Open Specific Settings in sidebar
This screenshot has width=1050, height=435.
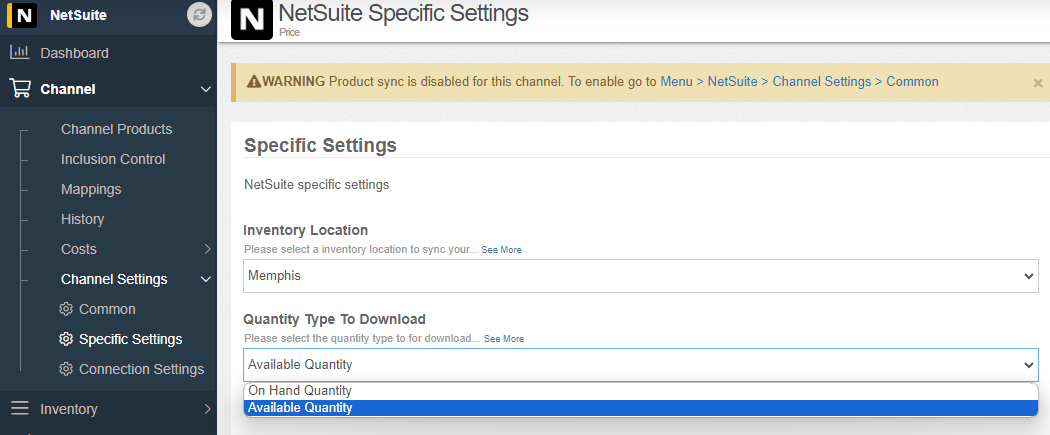click(x=131, y=339)
